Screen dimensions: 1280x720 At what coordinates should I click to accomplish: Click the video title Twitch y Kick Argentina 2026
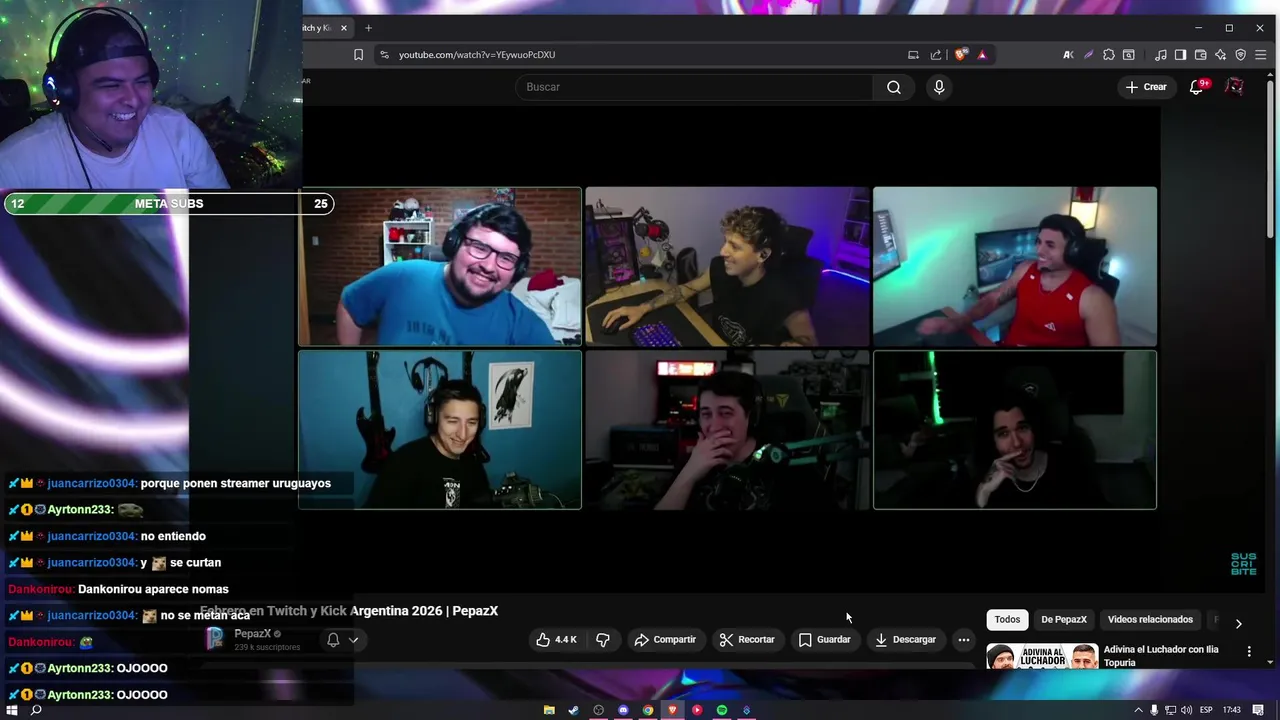point(349,611)
